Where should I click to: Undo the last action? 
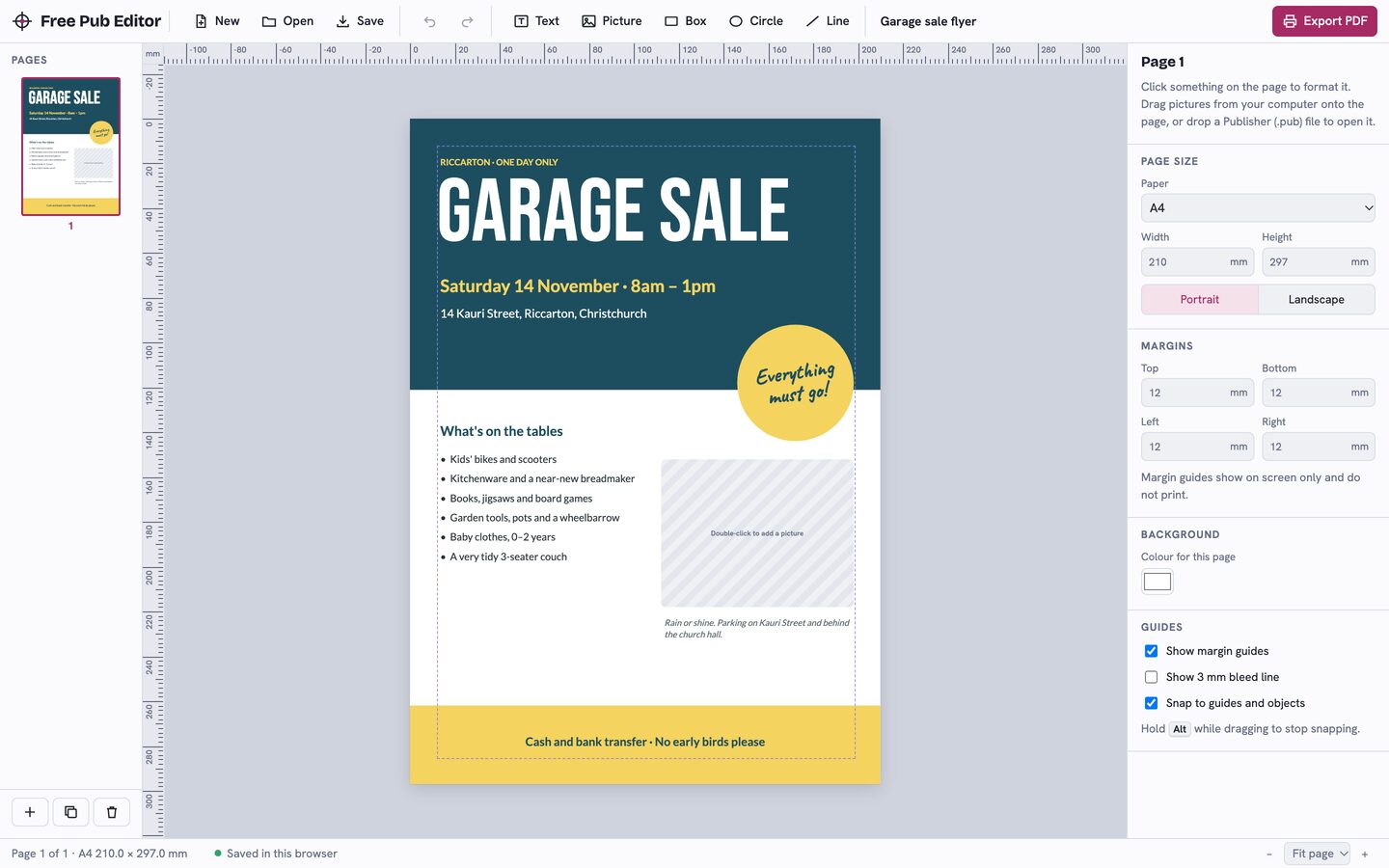(430, 21)
